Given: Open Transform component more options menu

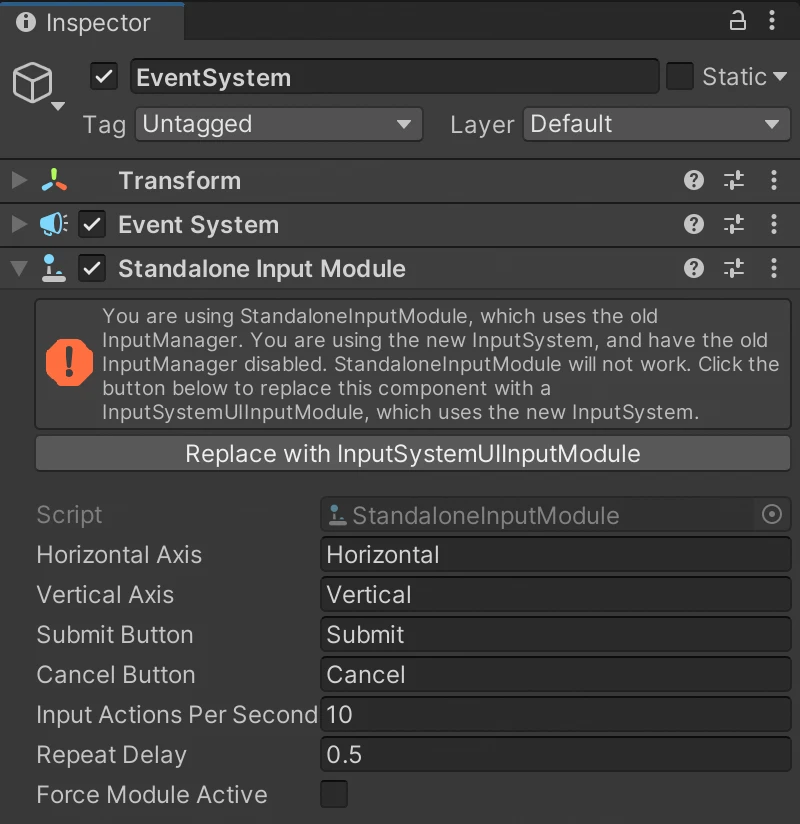Looking at the screenshot, I should [x=773, y=181].
